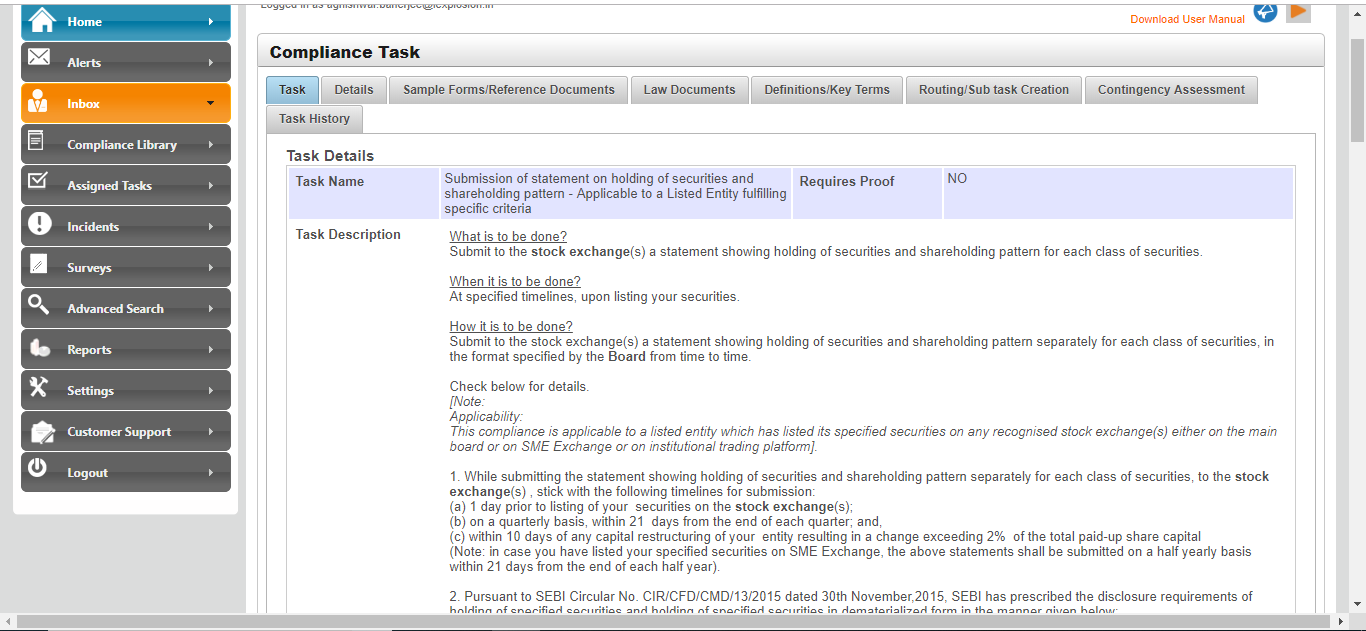This screenshot has width=1366, height=631.
Task: Click the Assigned Tasks checkmark icon
Action: [38, 181]
